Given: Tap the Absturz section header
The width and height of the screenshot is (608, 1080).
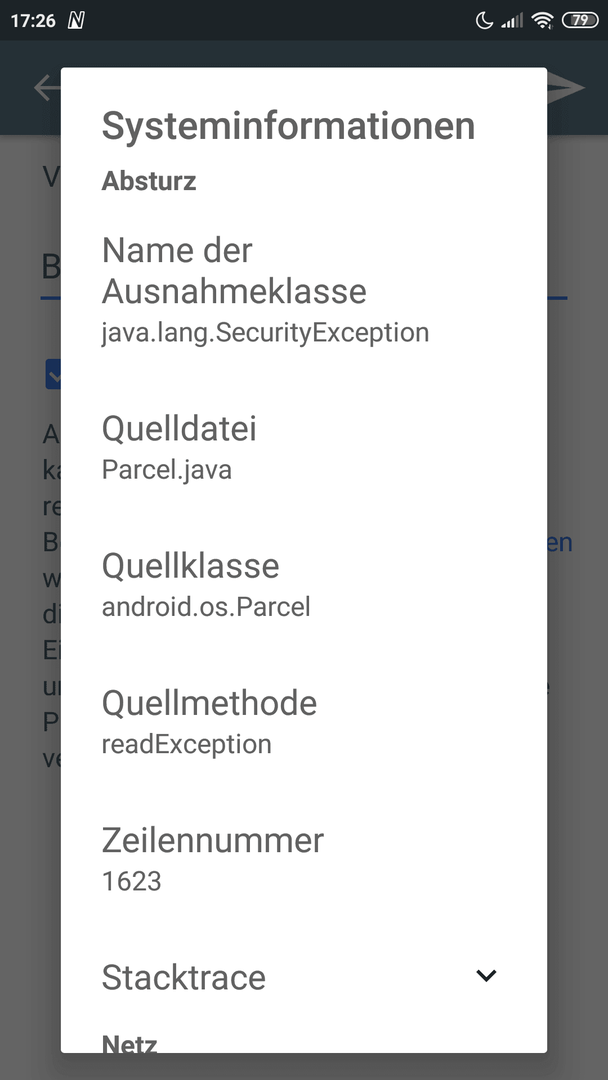Looking at the screenshot, I should pyautogui.click(x=149, y=181).
